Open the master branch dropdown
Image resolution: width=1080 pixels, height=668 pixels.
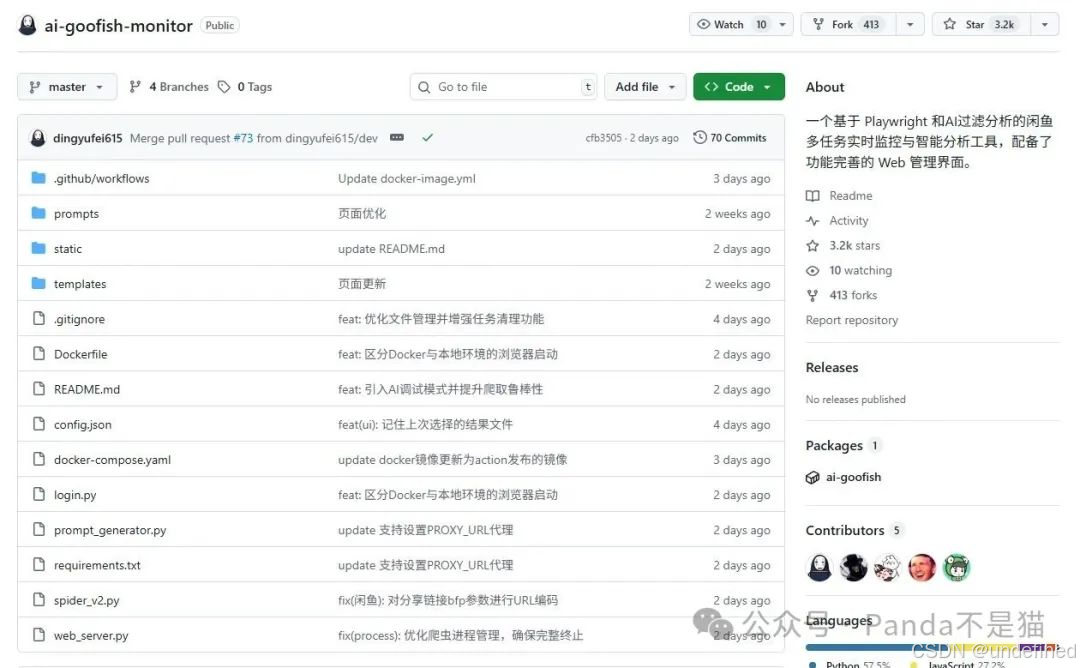point(67,87)
